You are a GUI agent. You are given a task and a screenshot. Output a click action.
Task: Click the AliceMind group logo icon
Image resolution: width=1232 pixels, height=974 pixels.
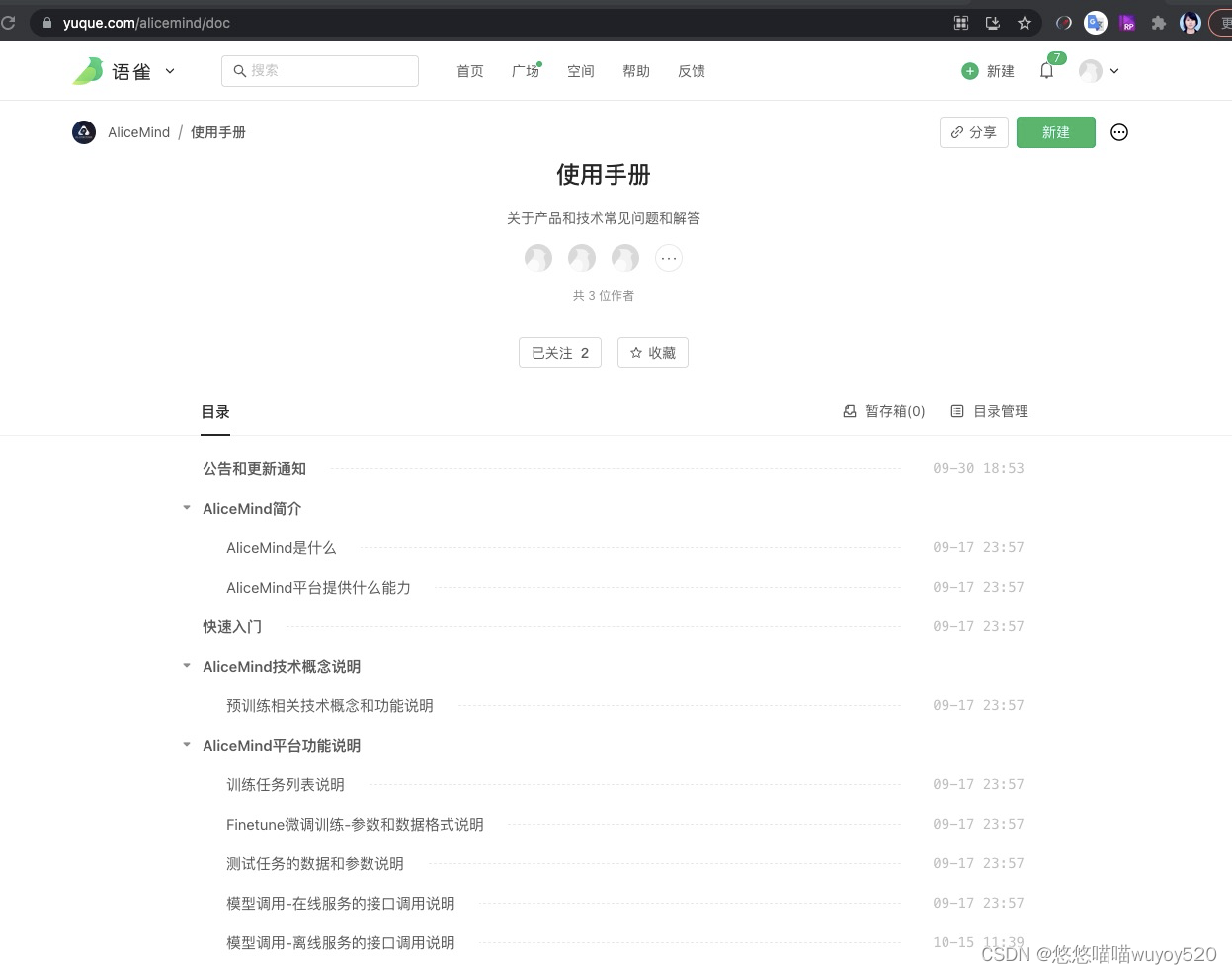[84, 132]
